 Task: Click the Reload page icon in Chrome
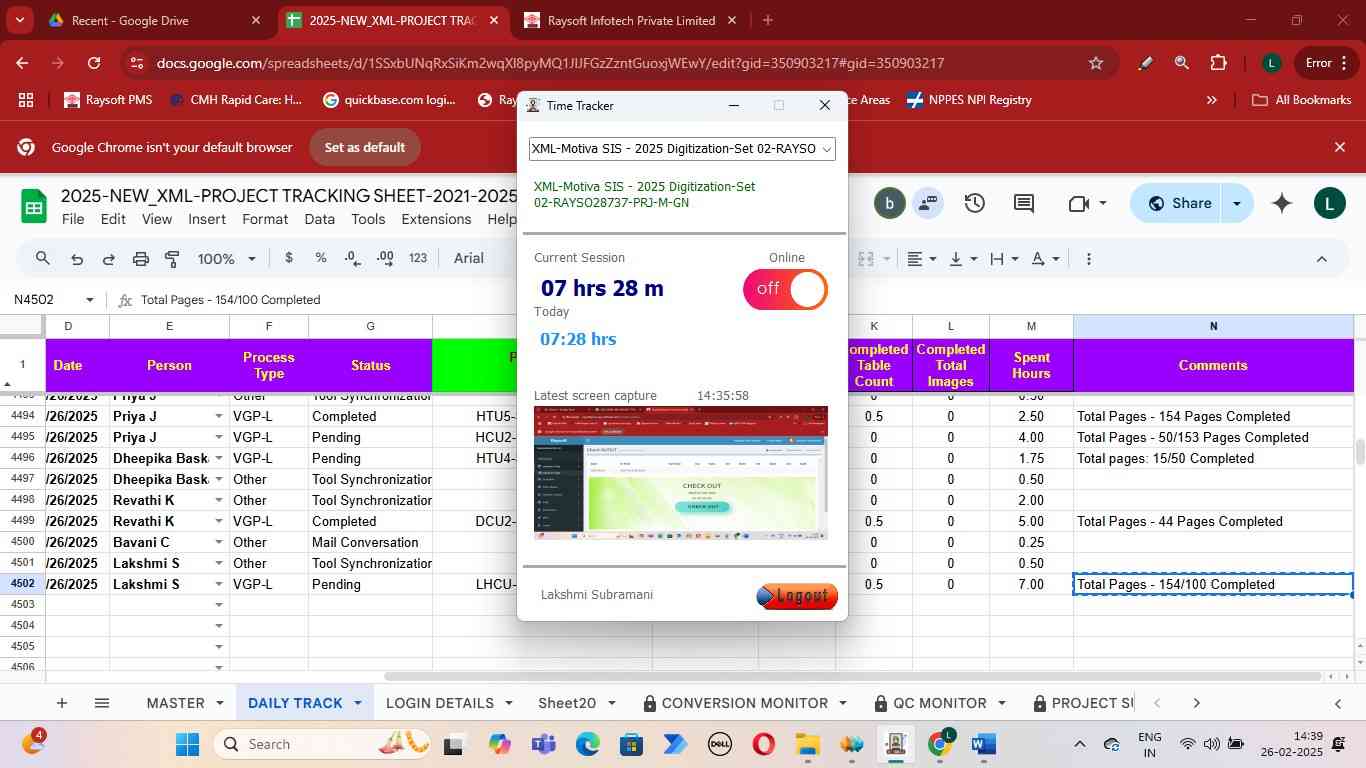tap(94, 63)
